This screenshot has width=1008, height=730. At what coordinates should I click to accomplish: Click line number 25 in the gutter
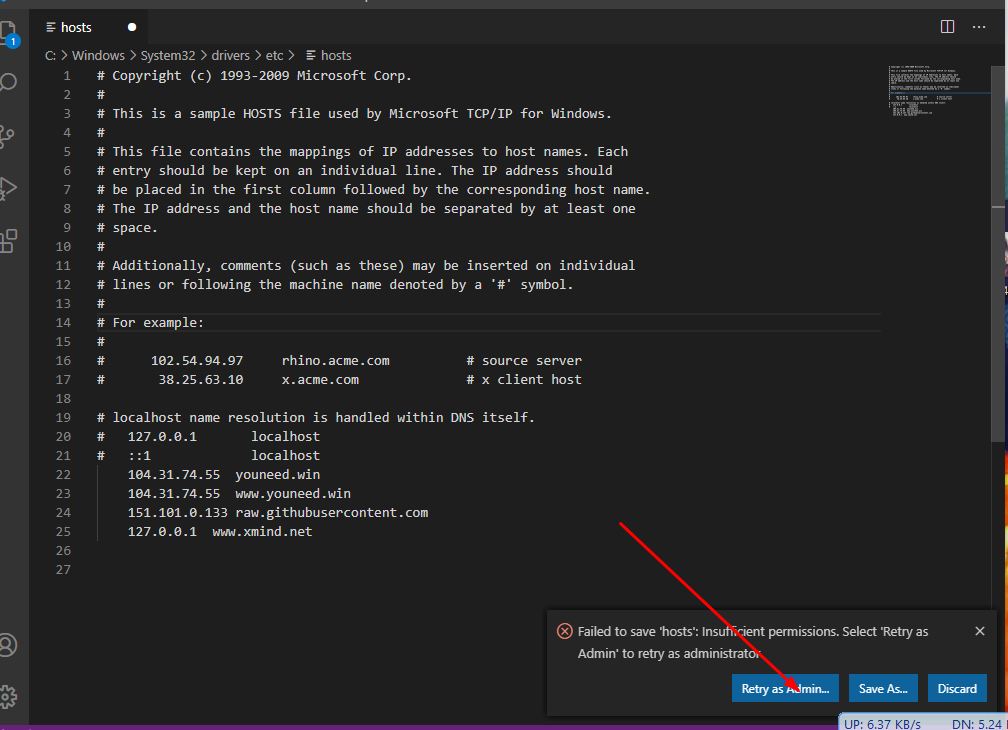click(x=63, y=531)
